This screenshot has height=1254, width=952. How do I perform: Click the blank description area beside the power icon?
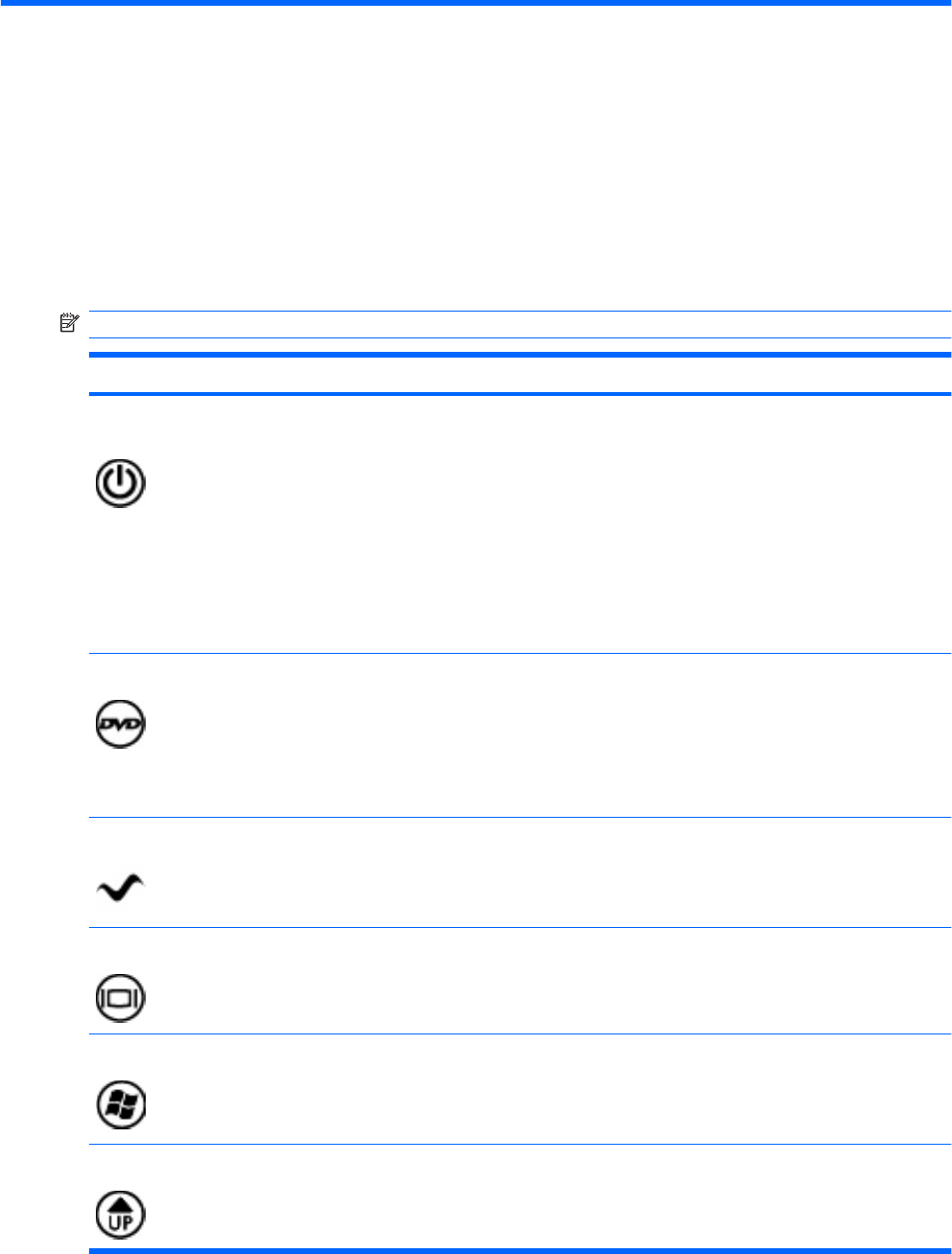(x=546, y=523)
